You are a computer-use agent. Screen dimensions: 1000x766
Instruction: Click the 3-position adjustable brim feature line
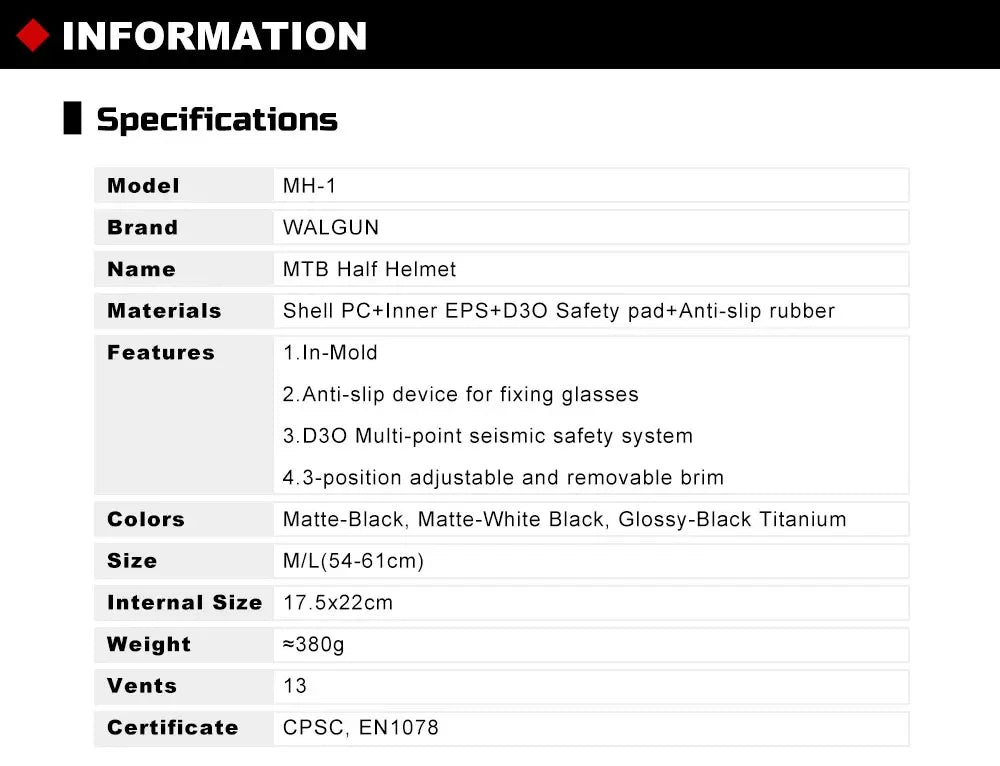coord(503,478)
